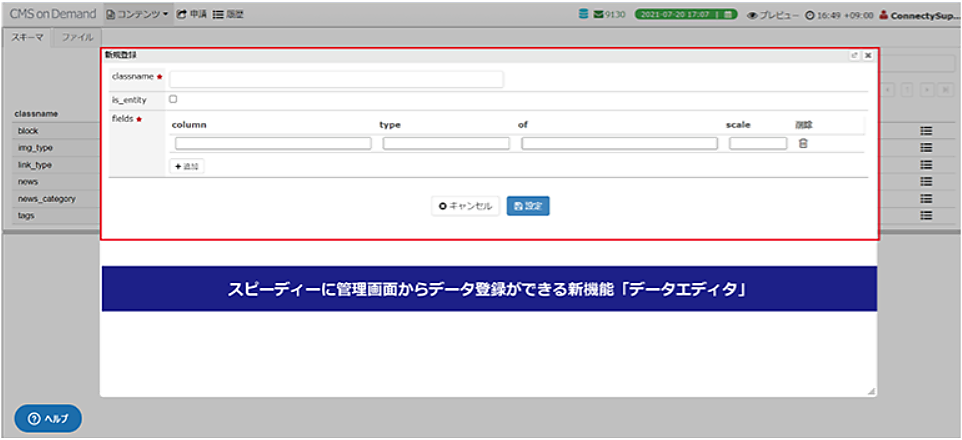Viewport: 962px width, 440px height.
Task: Click the database icon in top bar
Action: click(584, 15)
